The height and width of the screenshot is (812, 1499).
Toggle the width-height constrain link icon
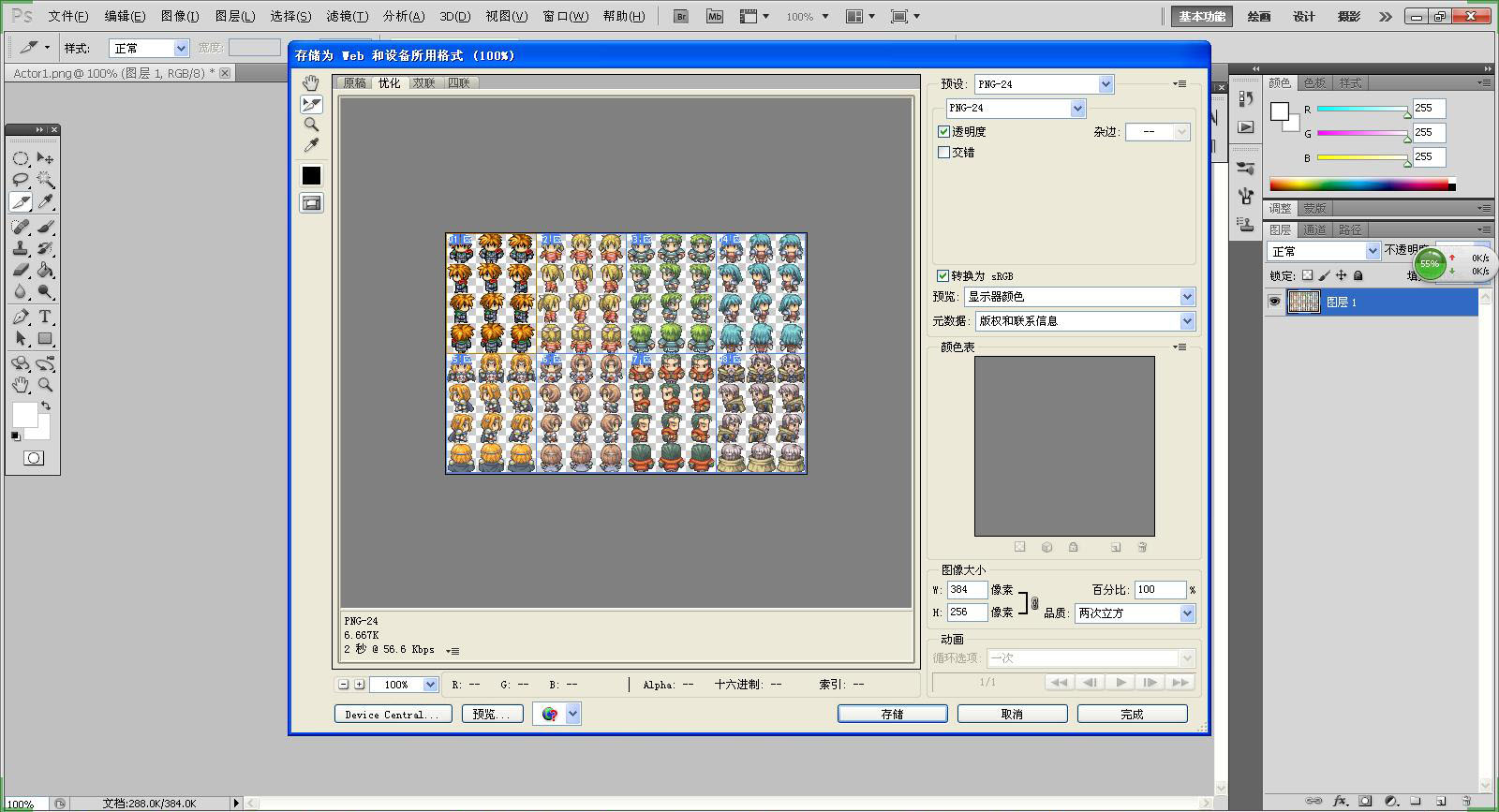(1034, 602)
